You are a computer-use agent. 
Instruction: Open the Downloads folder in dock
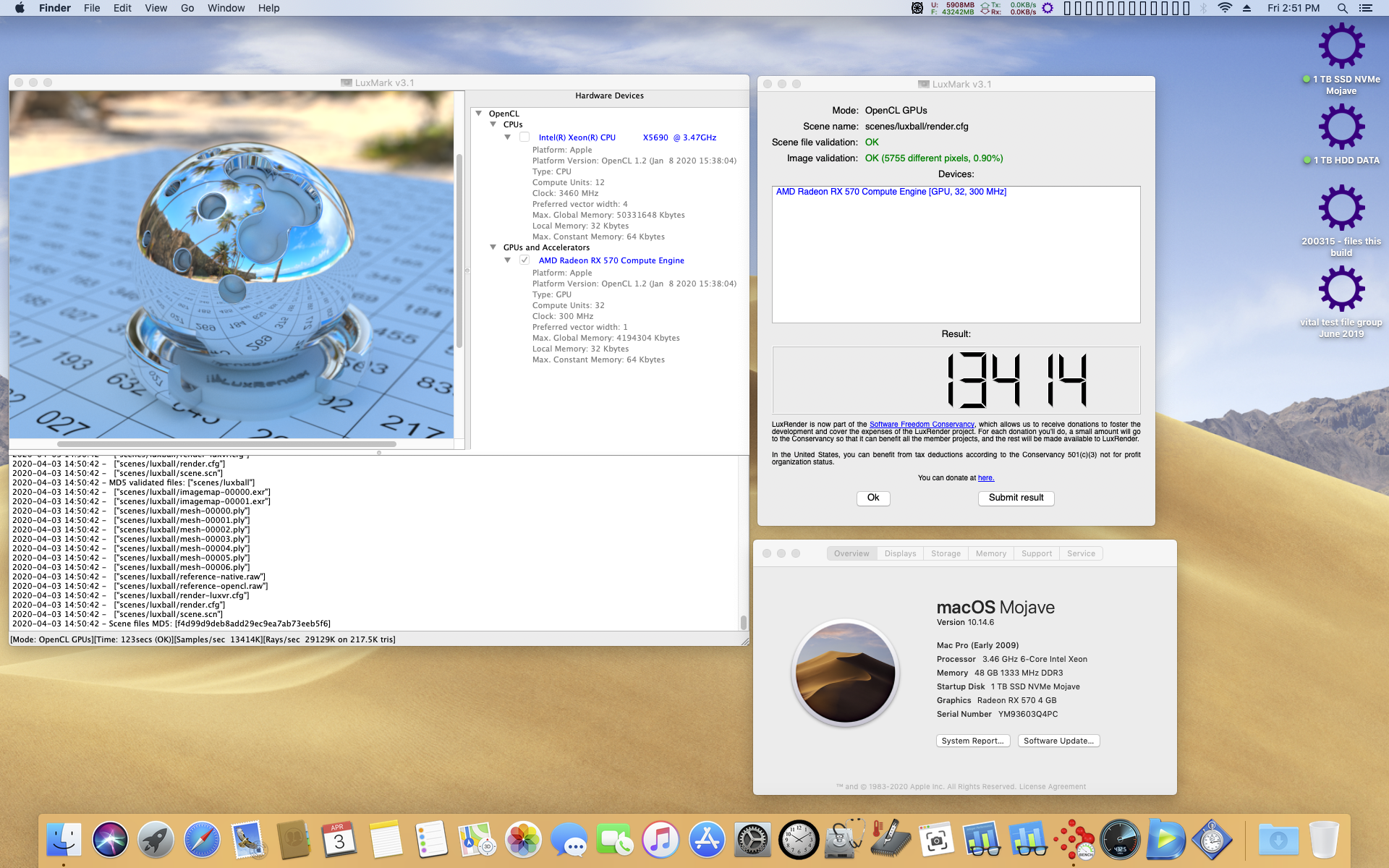point(1278,840)
